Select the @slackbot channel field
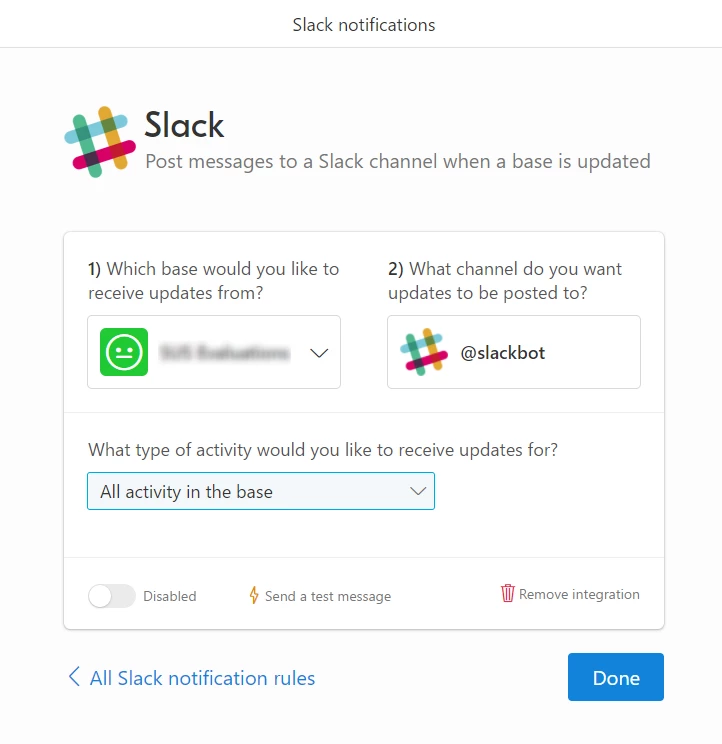Image resolution: width=722 pixels, height=744 pixels. pos(514,352)
